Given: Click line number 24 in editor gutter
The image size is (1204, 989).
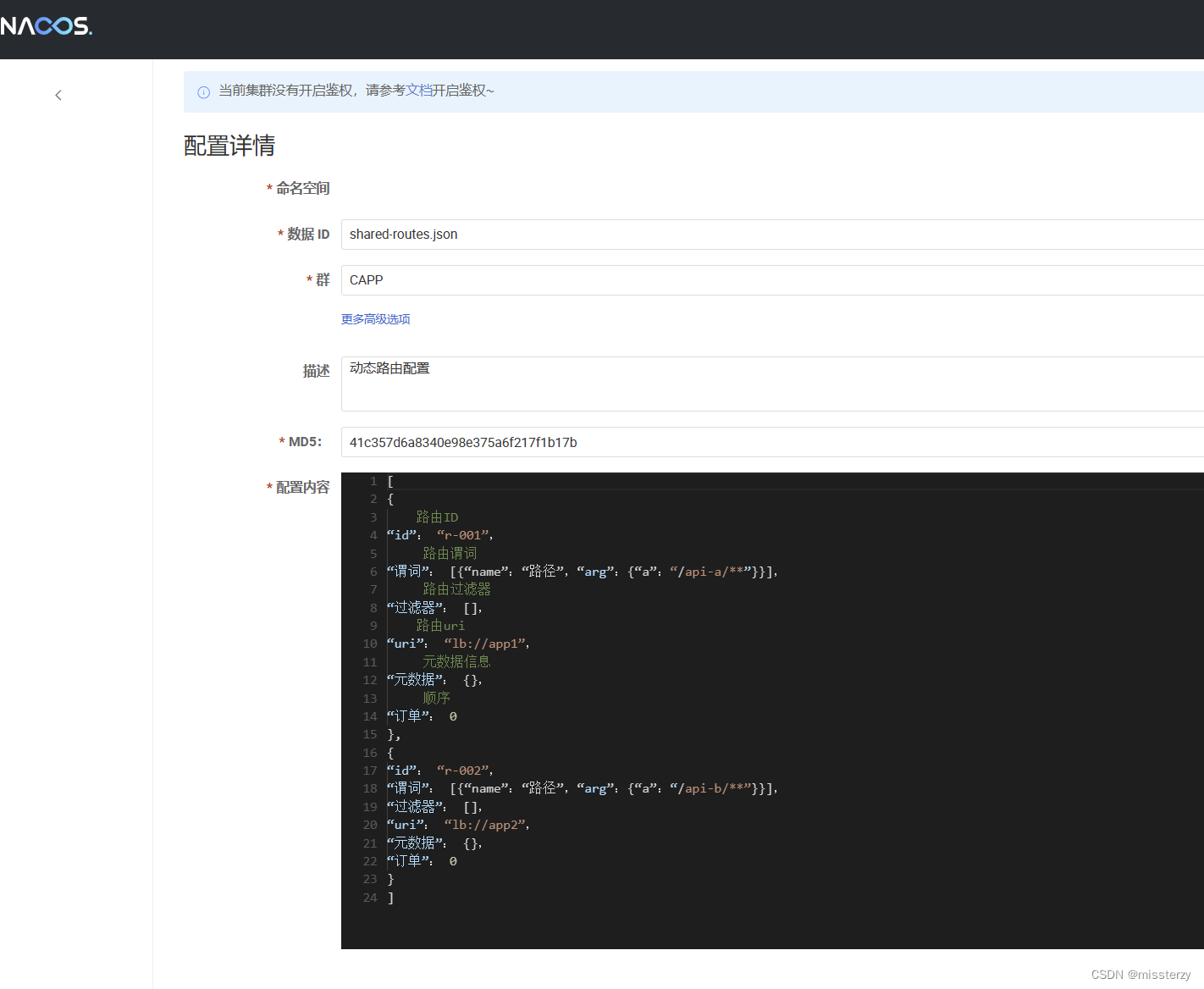Looking at the screenshot, I should tap(370, 898).
